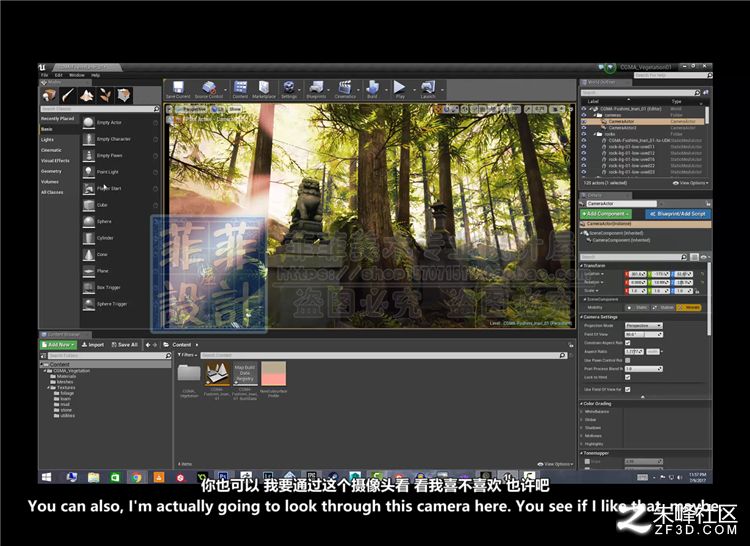The height and width of the screenshot is (546, 750).
Task: Collapse the Tonemapper section
Action: tap(596, 453)
